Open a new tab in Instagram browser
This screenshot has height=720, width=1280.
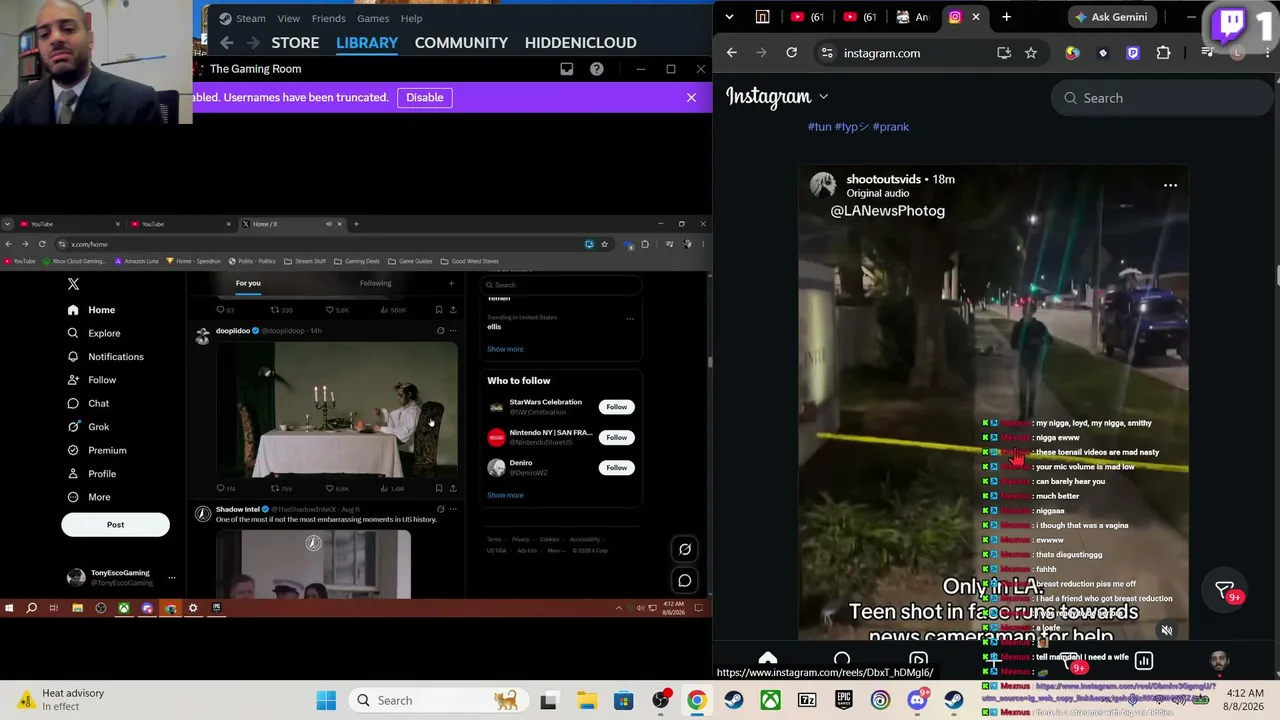(1006, 17)
